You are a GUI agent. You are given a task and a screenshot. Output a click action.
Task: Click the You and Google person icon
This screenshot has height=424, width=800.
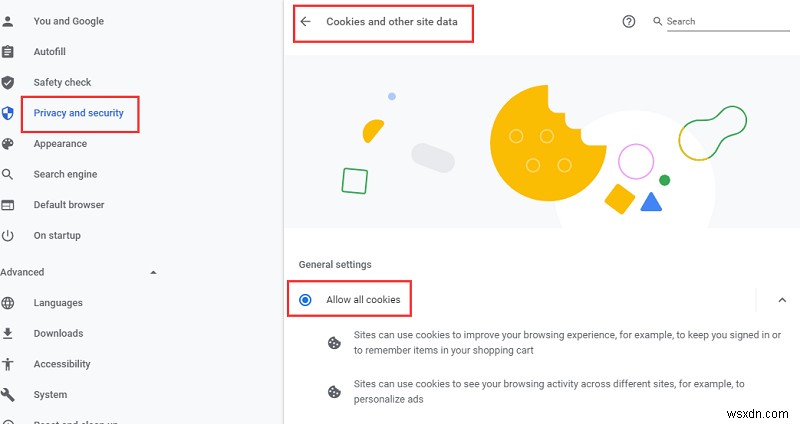pos(8,21)
